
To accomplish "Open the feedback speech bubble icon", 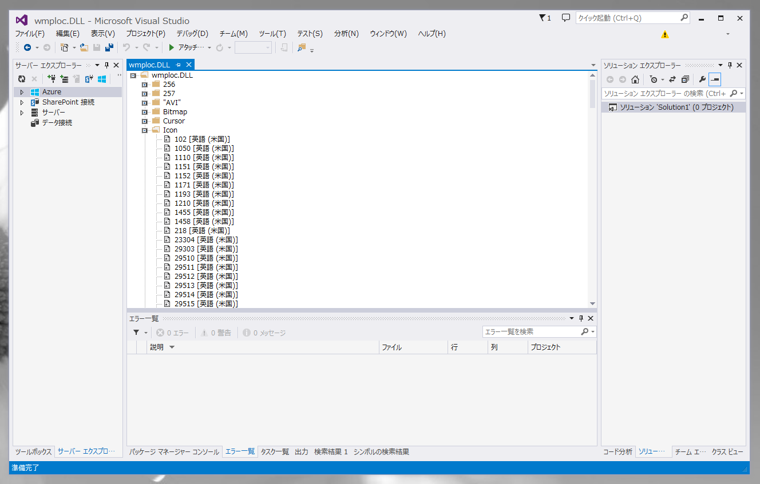I will (566, 18).
